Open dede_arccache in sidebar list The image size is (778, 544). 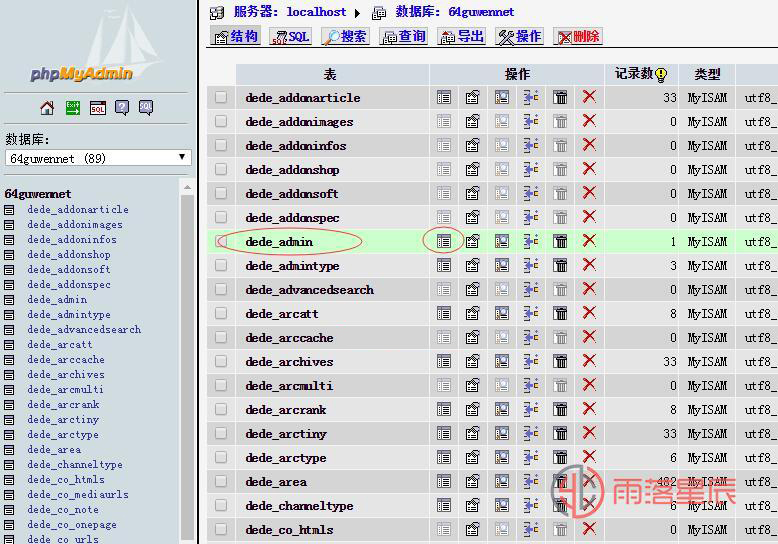(x=66, y=359)
